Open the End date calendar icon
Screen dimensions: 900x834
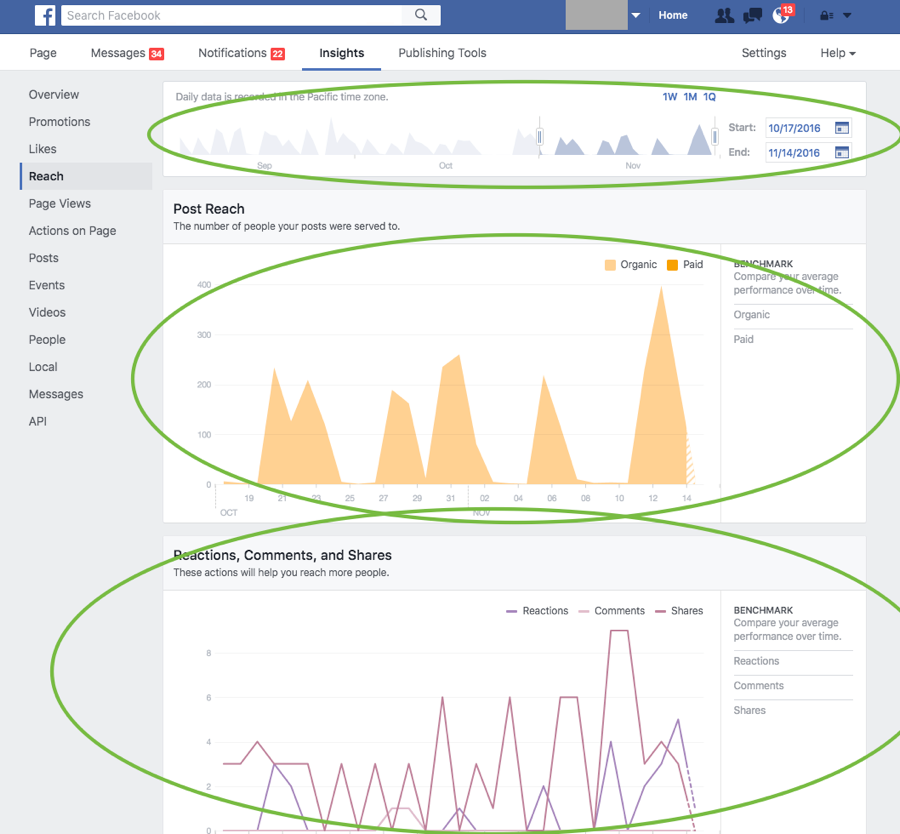tap(841, 153)
